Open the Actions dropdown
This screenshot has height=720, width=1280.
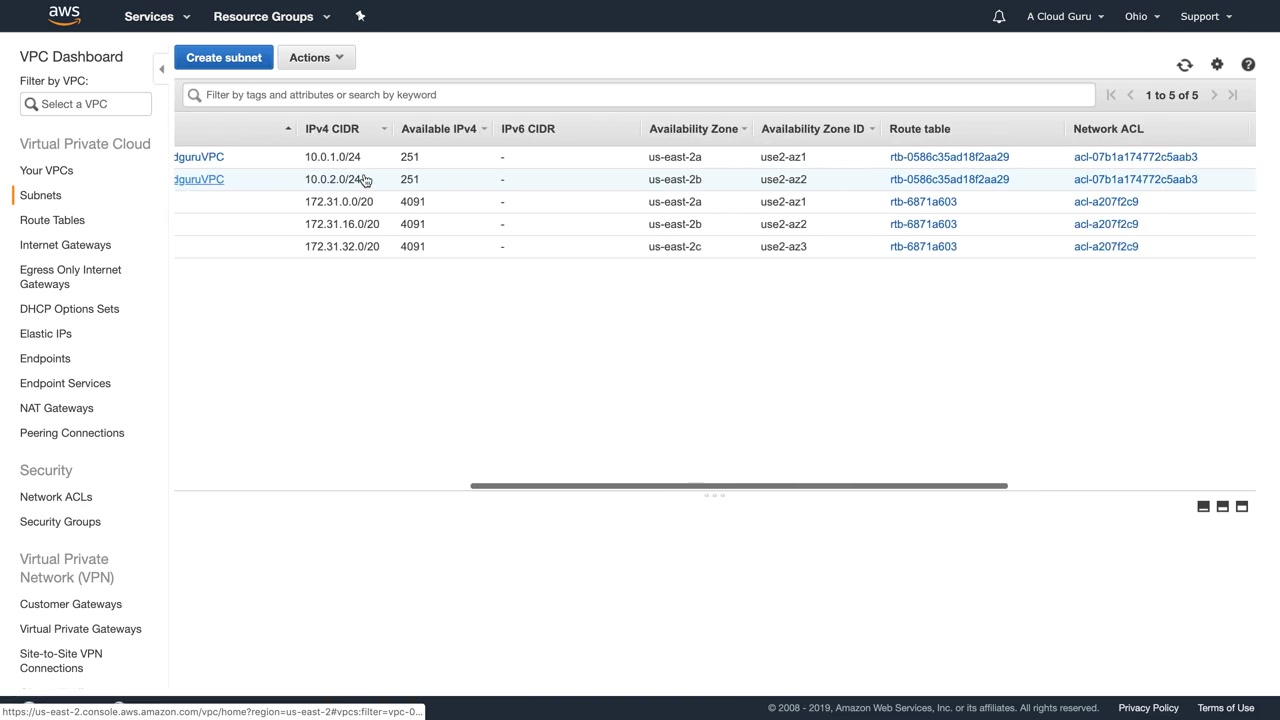(x=316, y=57)
